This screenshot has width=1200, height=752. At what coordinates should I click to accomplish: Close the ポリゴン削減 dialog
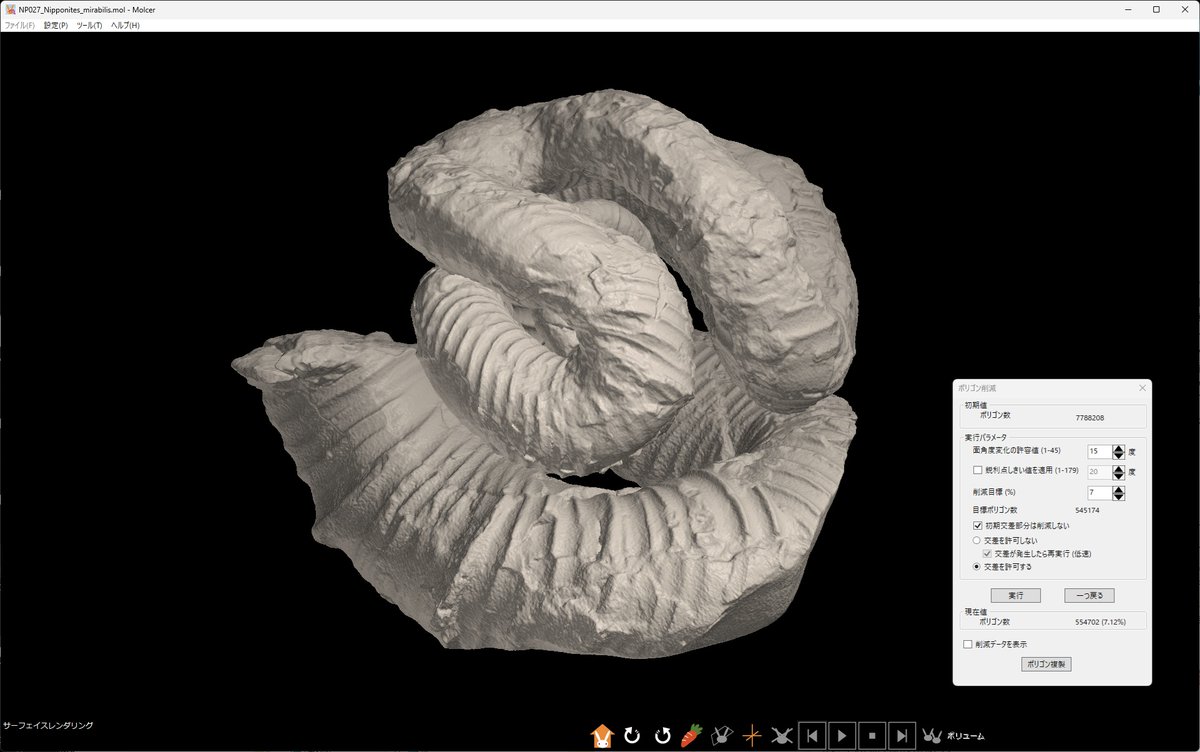point(1142,387)
